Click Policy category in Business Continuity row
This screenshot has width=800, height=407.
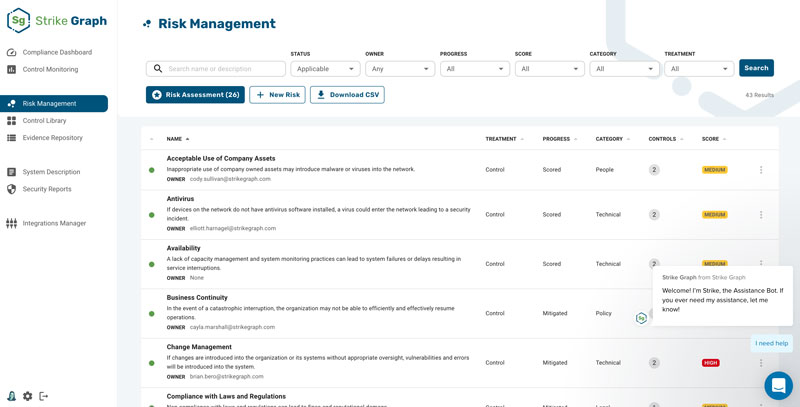pyautogui.click(x=604, y=314)
